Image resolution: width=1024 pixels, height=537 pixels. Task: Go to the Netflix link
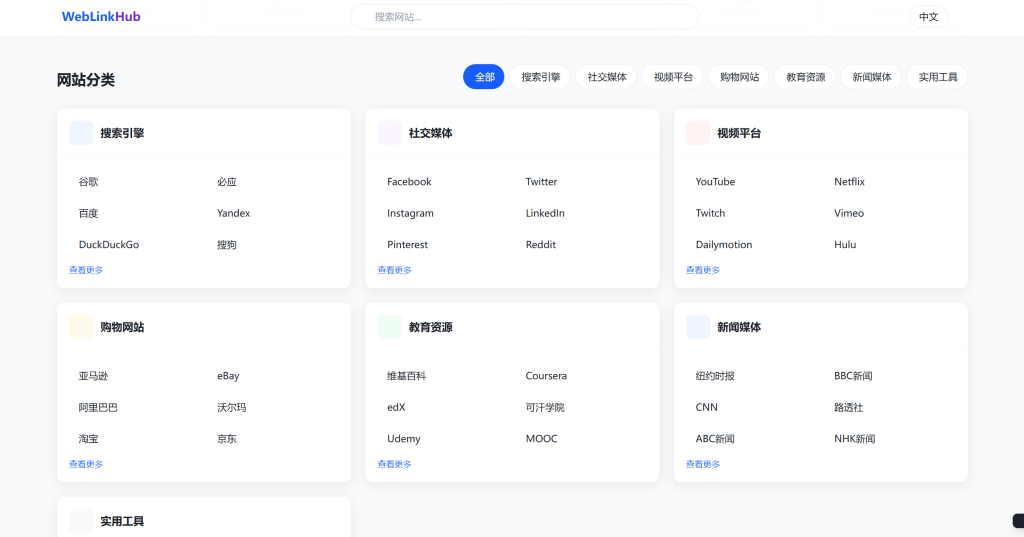coord(849,182)
